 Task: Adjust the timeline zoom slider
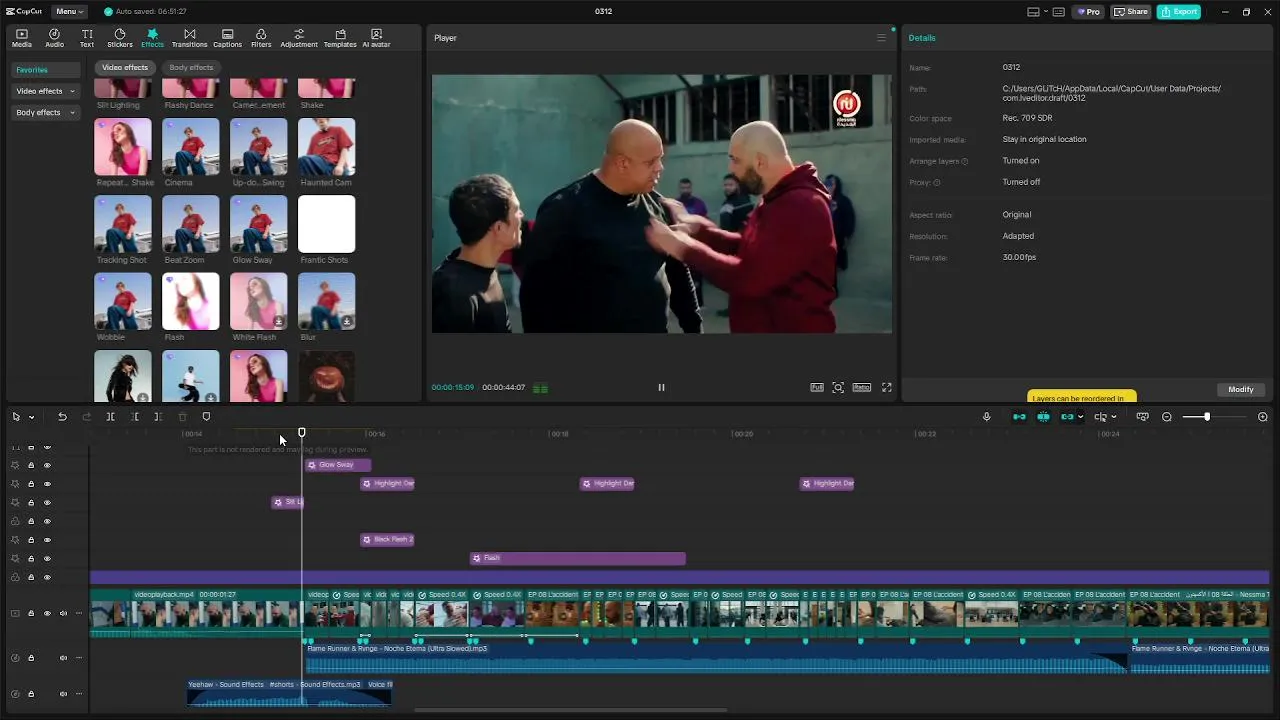tap(1207, 417)
